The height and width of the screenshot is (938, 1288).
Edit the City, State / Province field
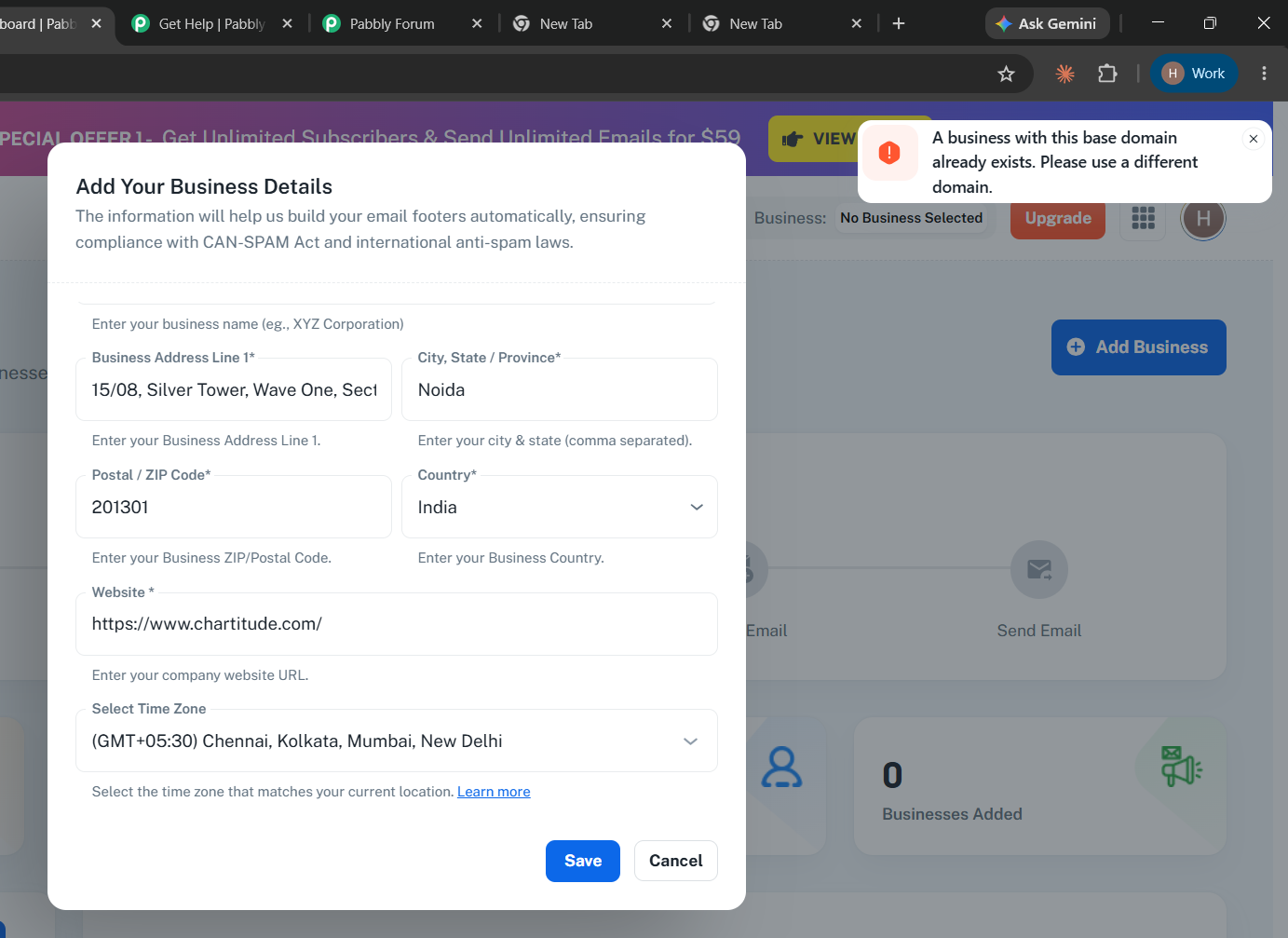[x=560, y=389]
